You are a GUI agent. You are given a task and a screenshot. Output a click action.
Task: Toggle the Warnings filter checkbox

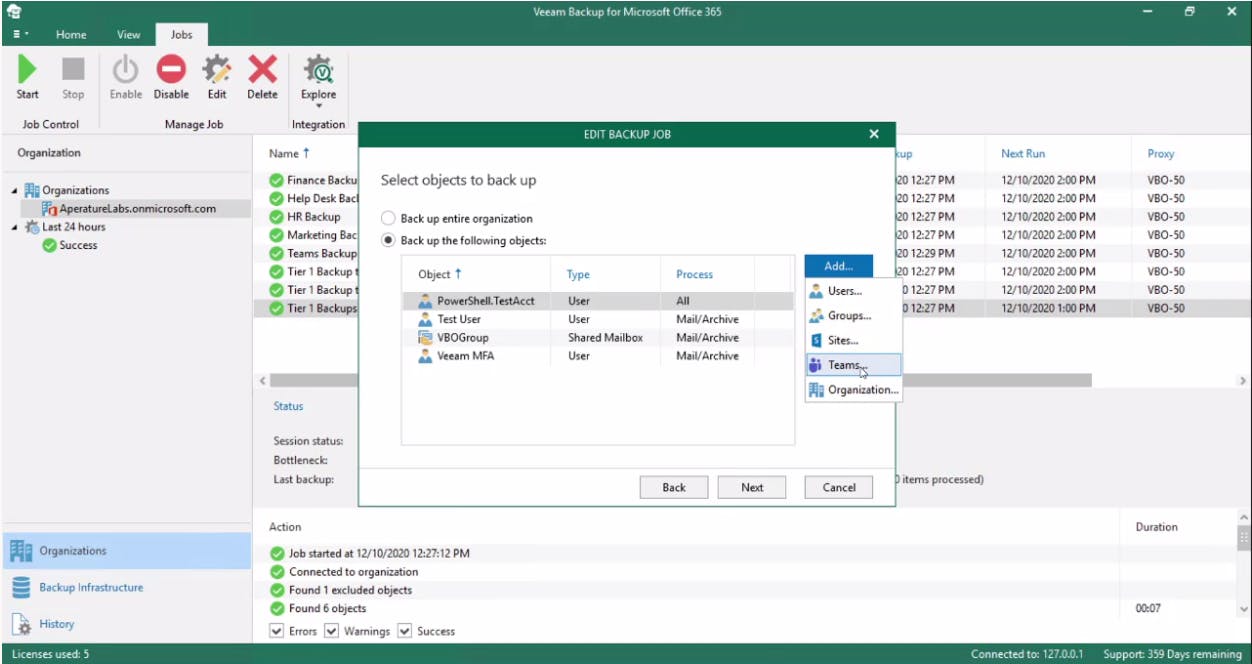(x=332, y=631)
